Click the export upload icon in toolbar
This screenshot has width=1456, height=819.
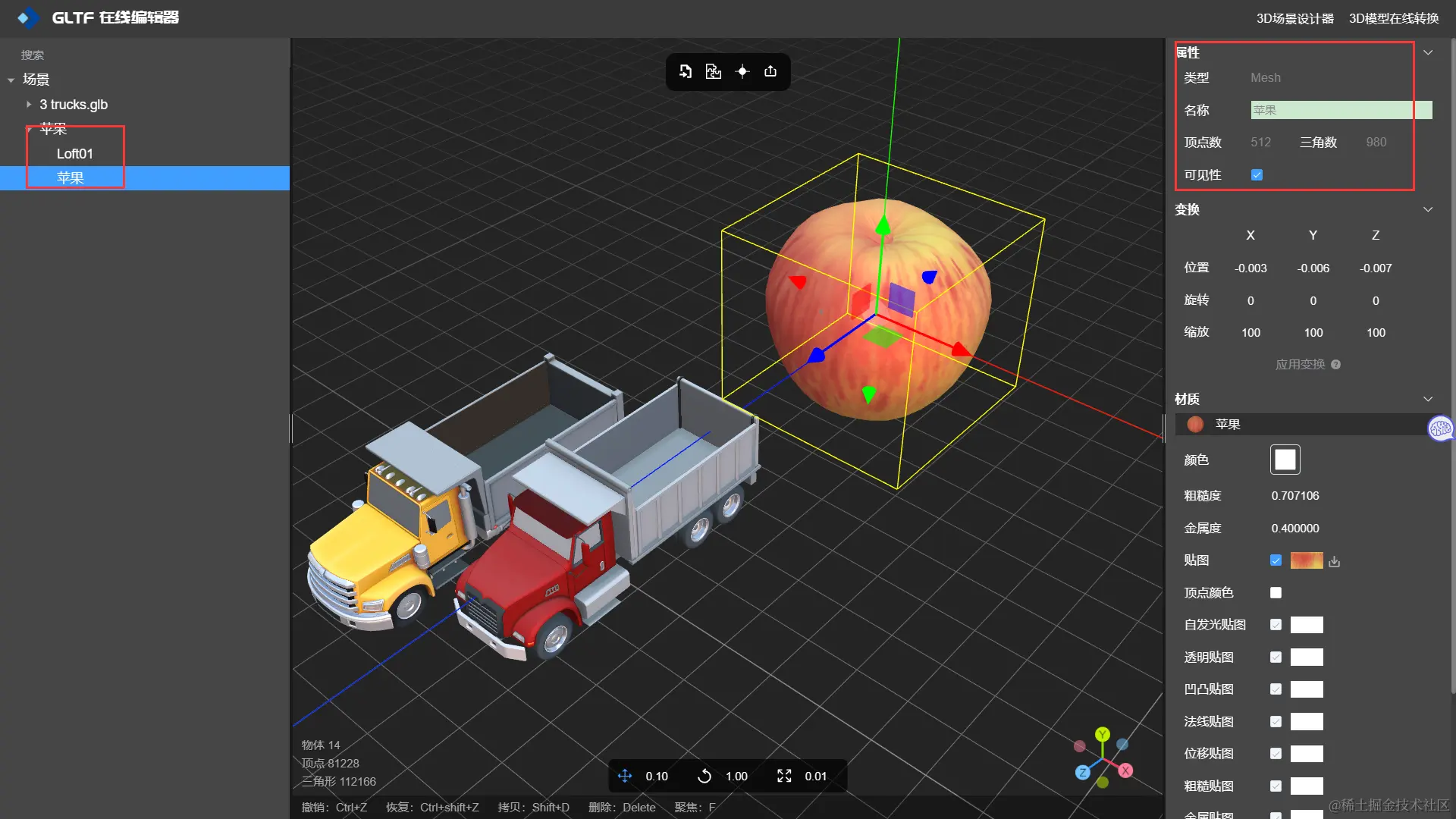click(x=770, y=71)
